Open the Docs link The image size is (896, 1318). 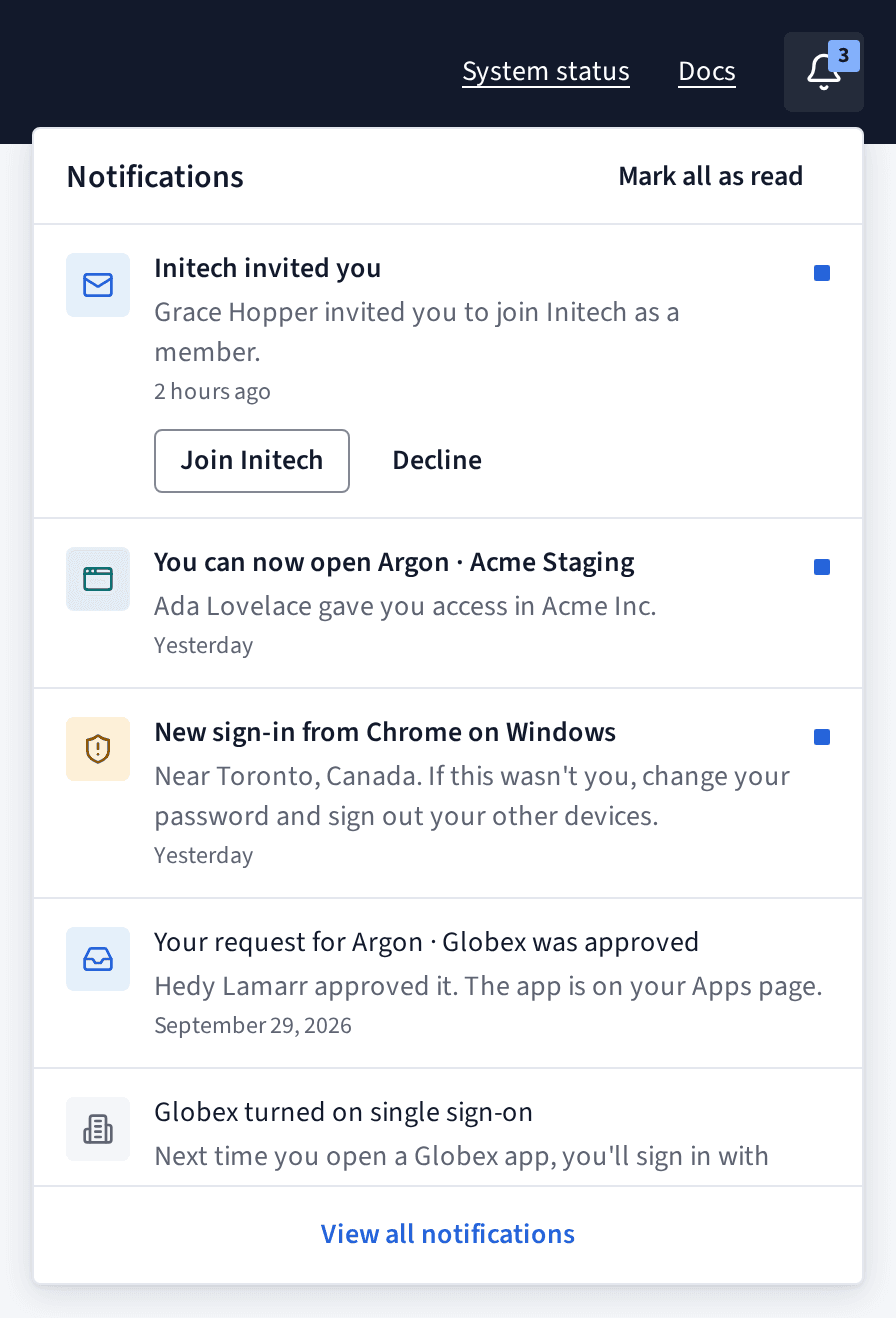pyautogui.click(x=707, y=72)
